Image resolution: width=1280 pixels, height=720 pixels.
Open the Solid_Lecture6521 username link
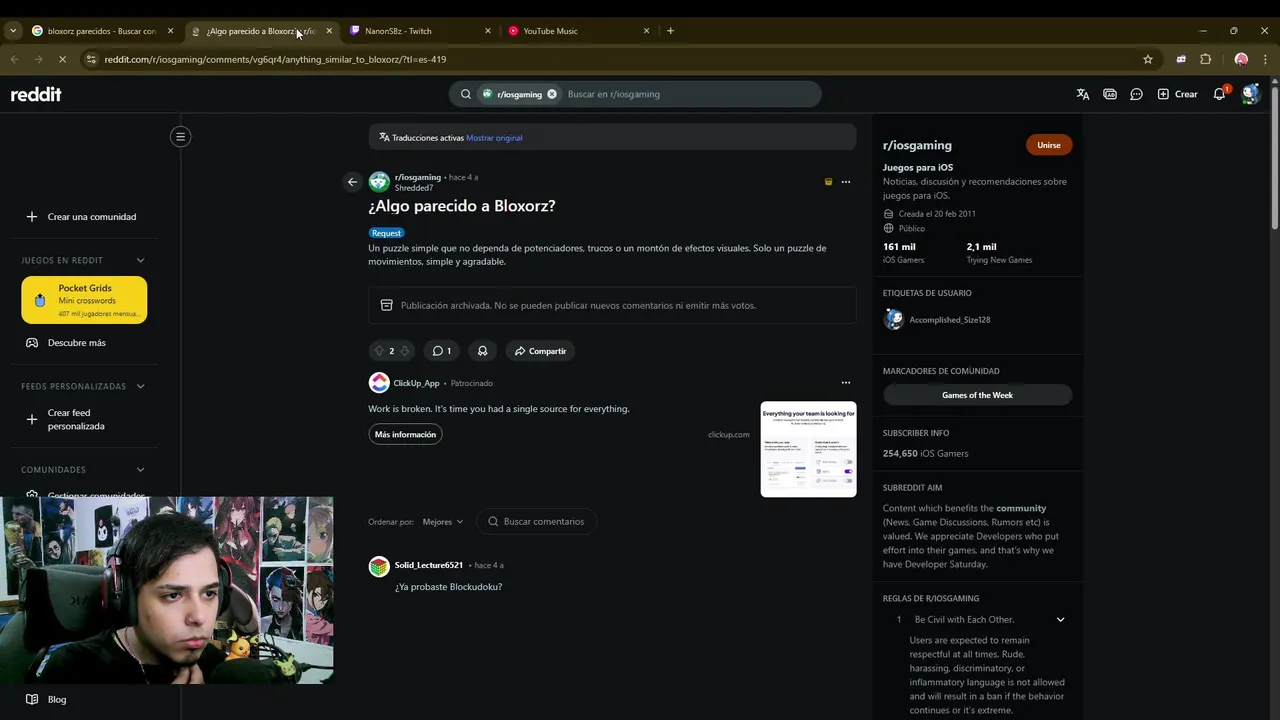(429, 565)
